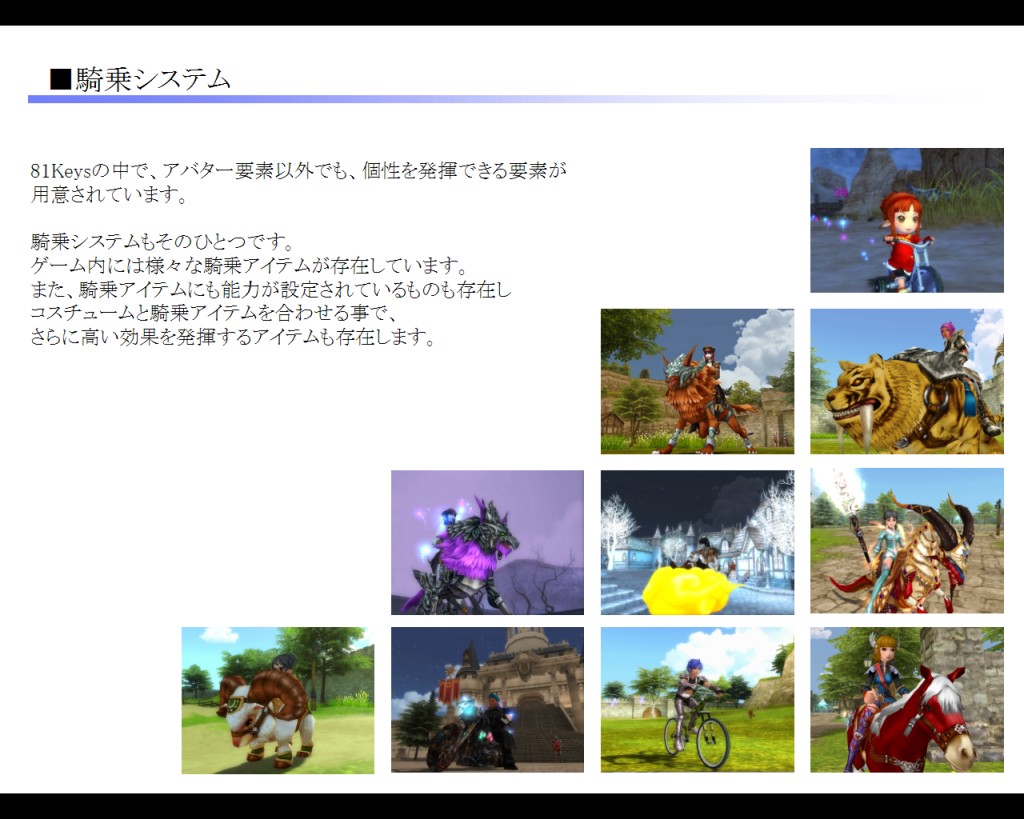Select the line starting with また、騎乗アイテムにも能力が
This screenshot has width=1024, height=819.
pos(271,289)
